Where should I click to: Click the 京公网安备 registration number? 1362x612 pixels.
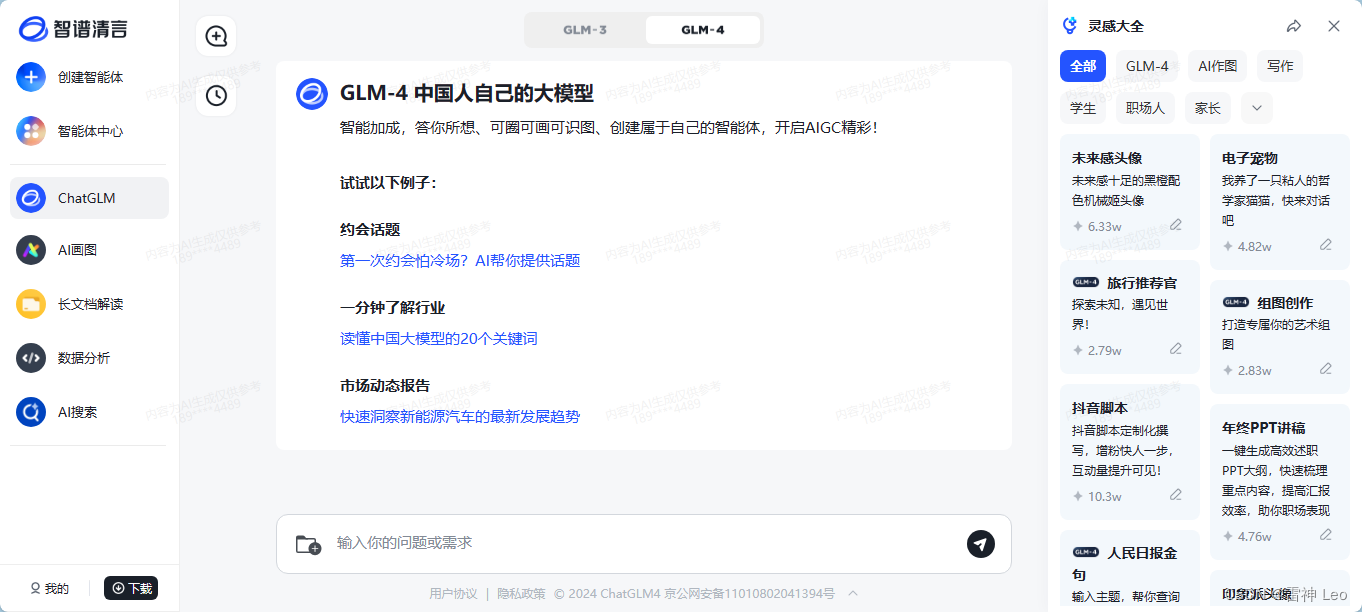[750, 594]
